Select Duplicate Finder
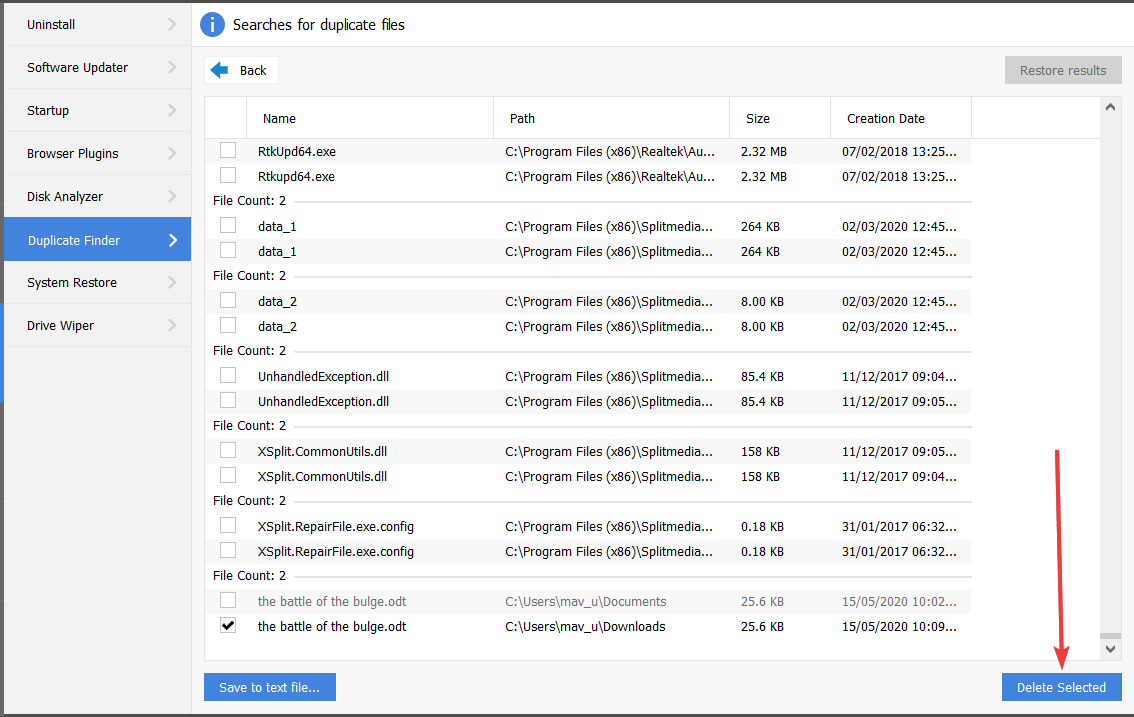Viewport: 1134px width, 717px height. click(x=98, y=239)
